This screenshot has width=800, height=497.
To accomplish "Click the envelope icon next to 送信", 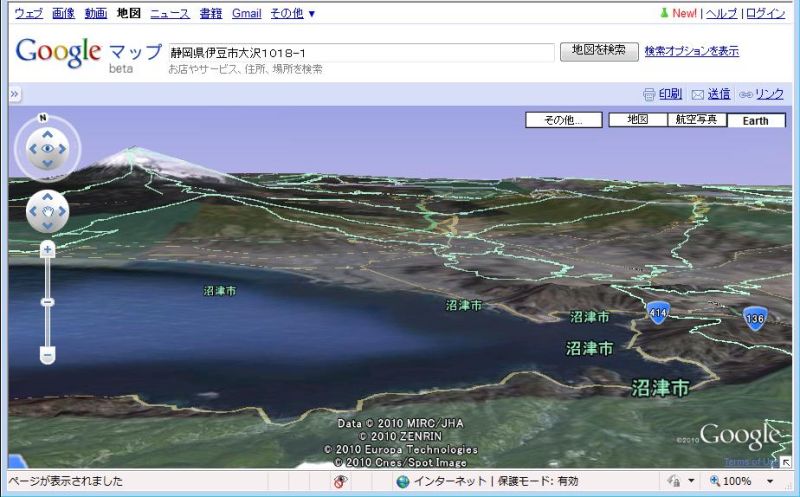I will point(697,94).
